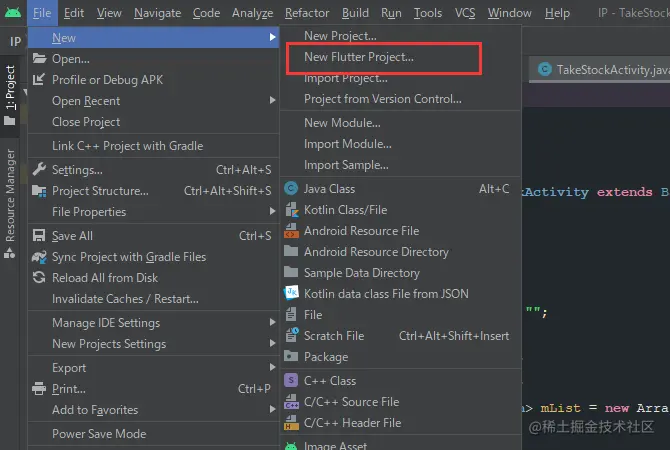
Task: Click the Scratch File icon
Action: pyautogui.click(x=292, y=335)
